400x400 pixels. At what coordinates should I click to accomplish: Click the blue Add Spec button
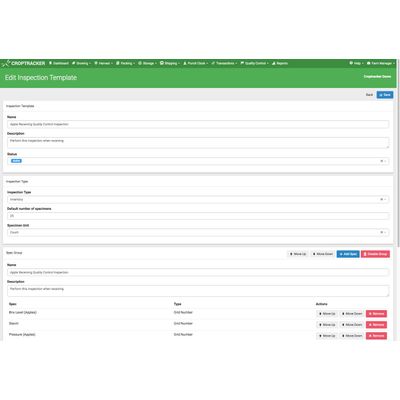pyautogui.click(x=348, y=254)
